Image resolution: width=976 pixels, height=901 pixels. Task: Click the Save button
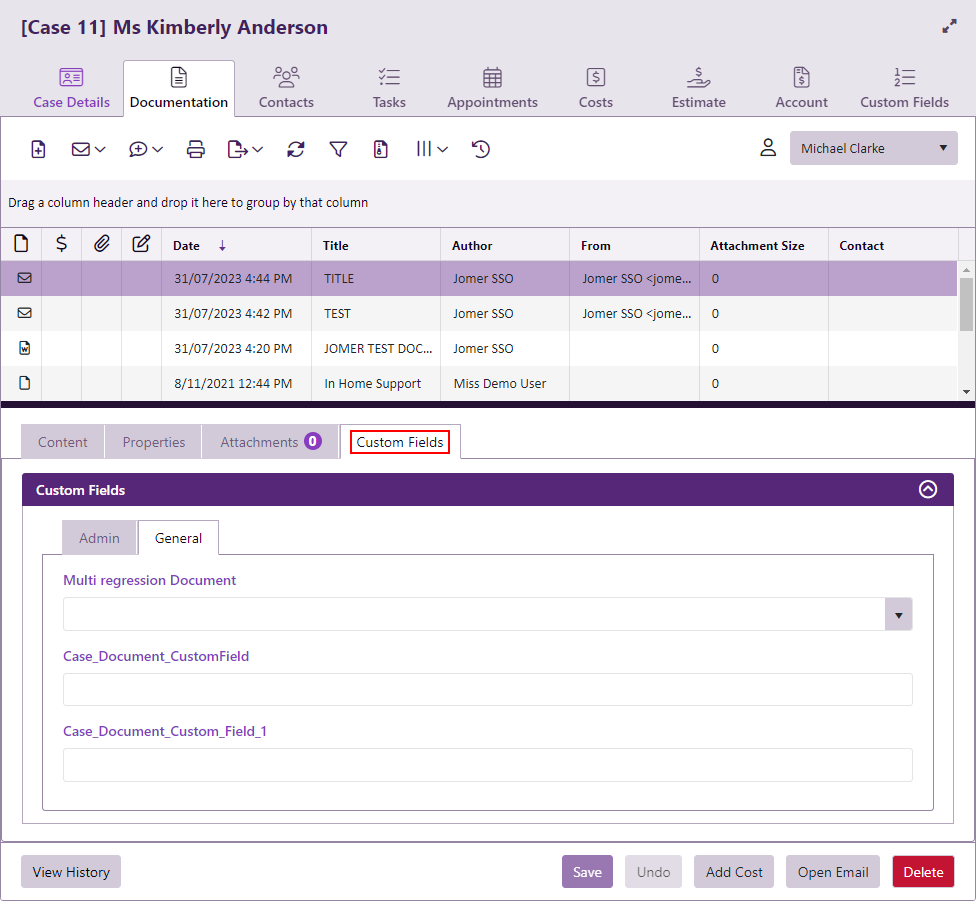point(587,872)
